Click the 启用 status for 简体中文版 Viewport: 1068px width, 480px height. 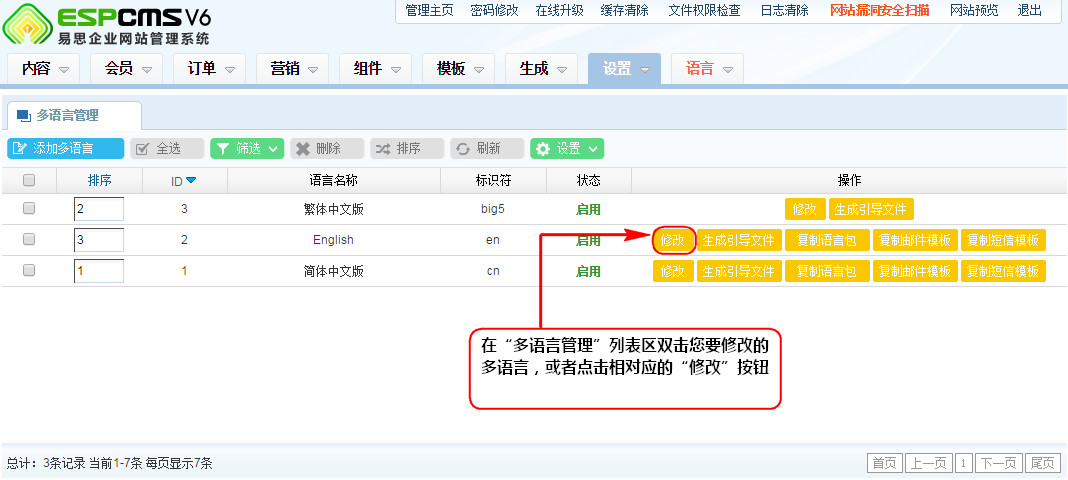[588, 271]
